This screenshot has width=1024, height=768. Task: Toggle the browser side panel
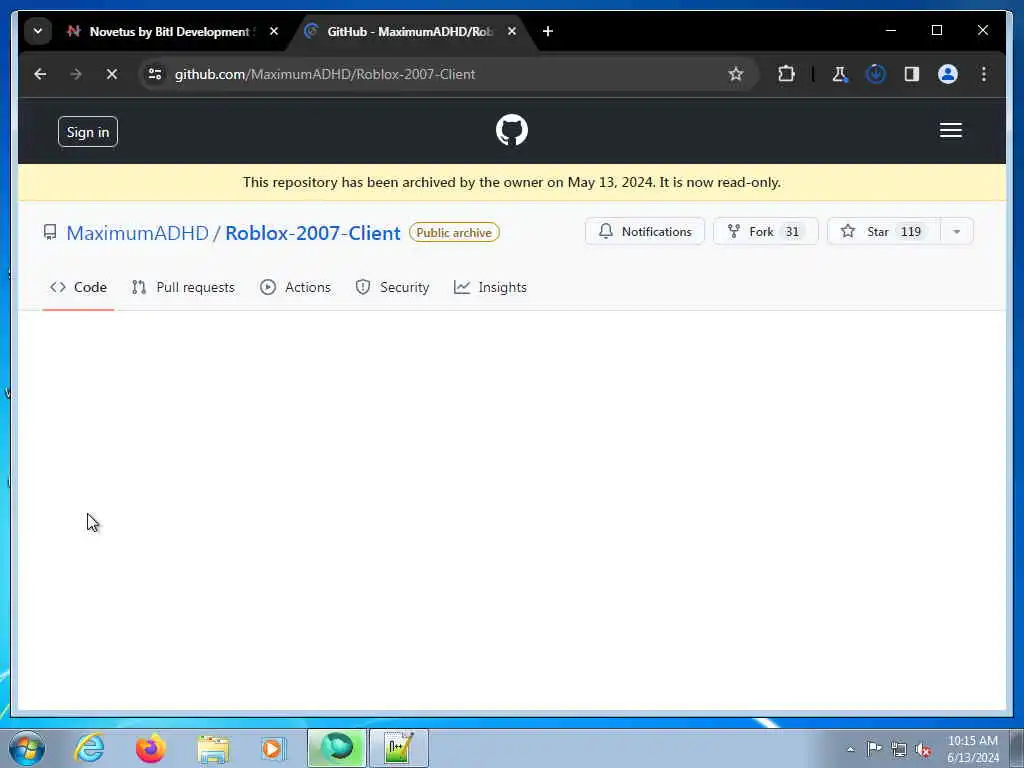pos(912,74)
